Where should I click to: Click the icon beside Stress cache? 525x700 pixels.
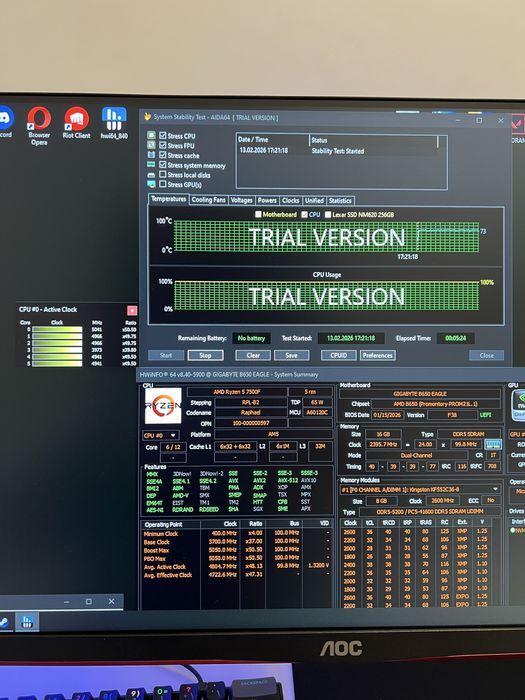pos(152,155)
